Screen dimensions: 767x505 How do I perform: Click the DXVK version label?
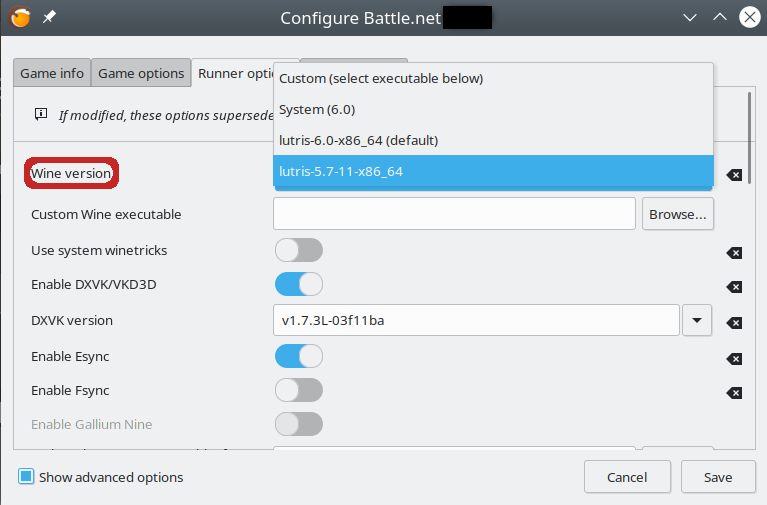72,321
